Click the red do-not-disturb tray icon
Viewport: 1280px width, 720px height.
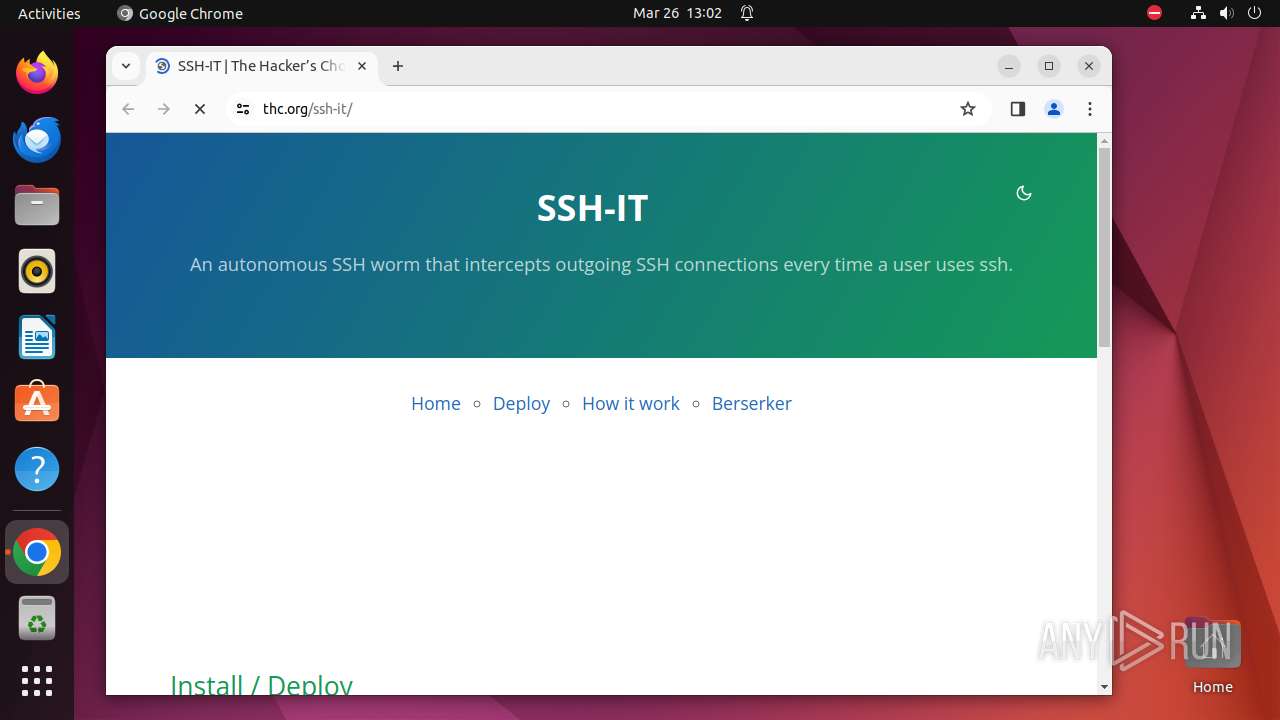click(1154, 13)
